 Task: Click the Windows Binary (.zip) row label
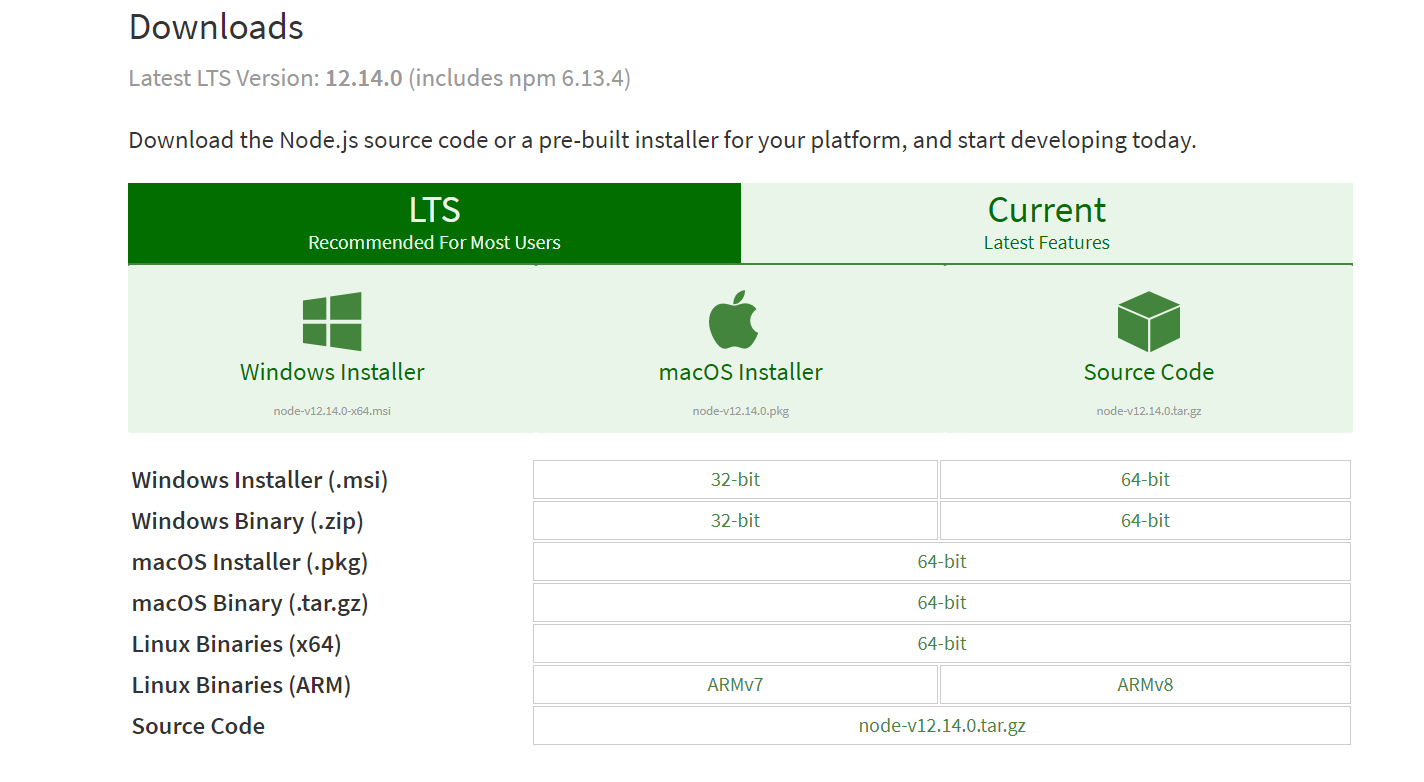point(248,521)
